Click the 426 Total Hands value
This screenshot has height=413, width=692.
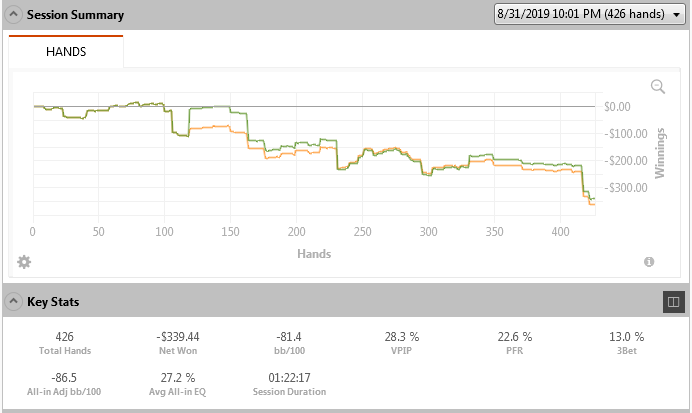(64, 337)
